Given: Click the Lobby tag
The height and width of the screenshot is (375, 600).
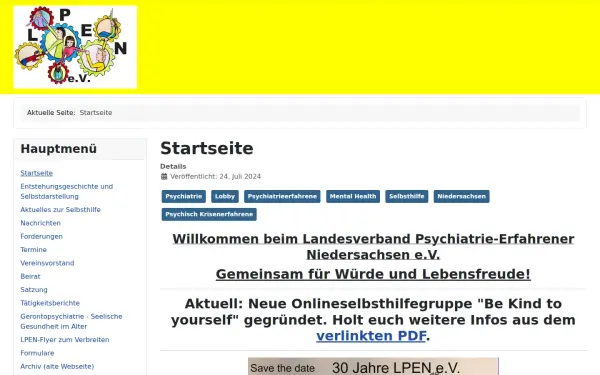Looking at the screenshot, I should click(x=225, y=196).
